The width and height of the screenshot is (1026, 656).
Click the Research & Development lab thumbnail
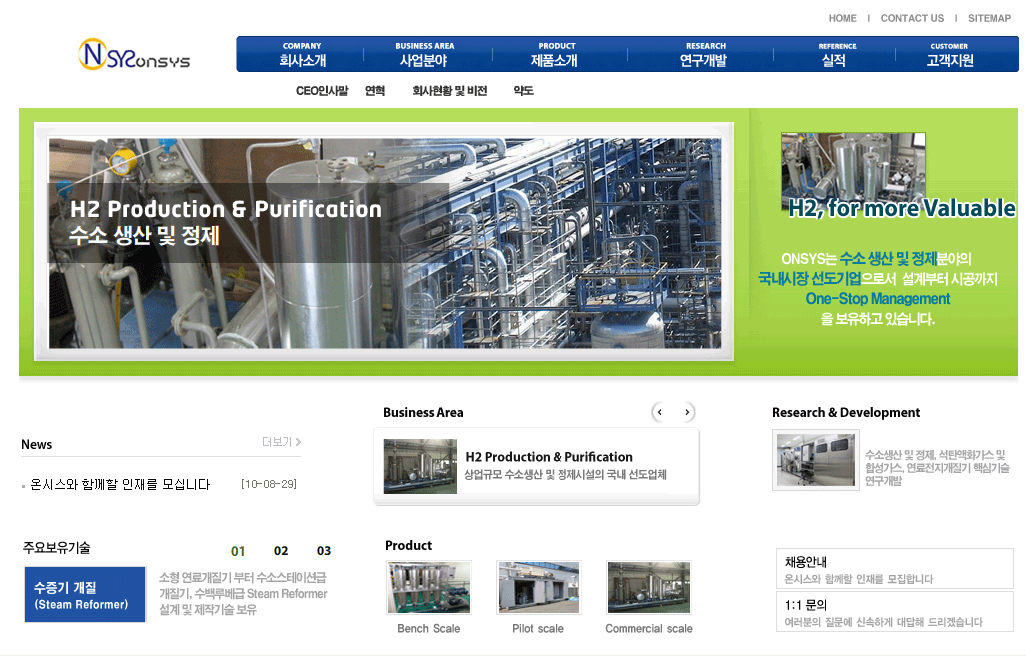click(815, 460)
